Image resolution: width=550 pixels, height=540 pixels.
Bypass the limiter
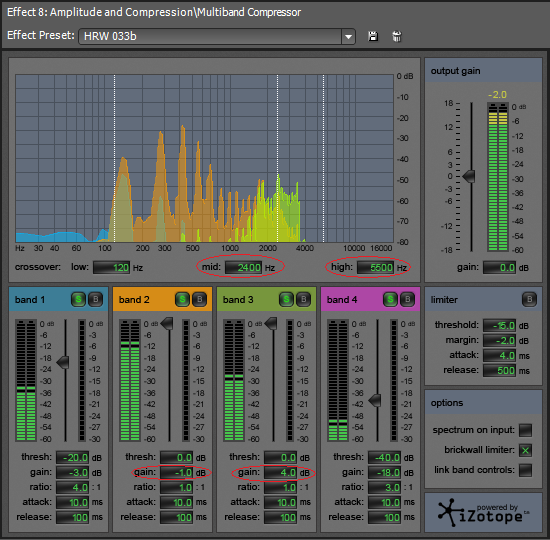(529, 299)
